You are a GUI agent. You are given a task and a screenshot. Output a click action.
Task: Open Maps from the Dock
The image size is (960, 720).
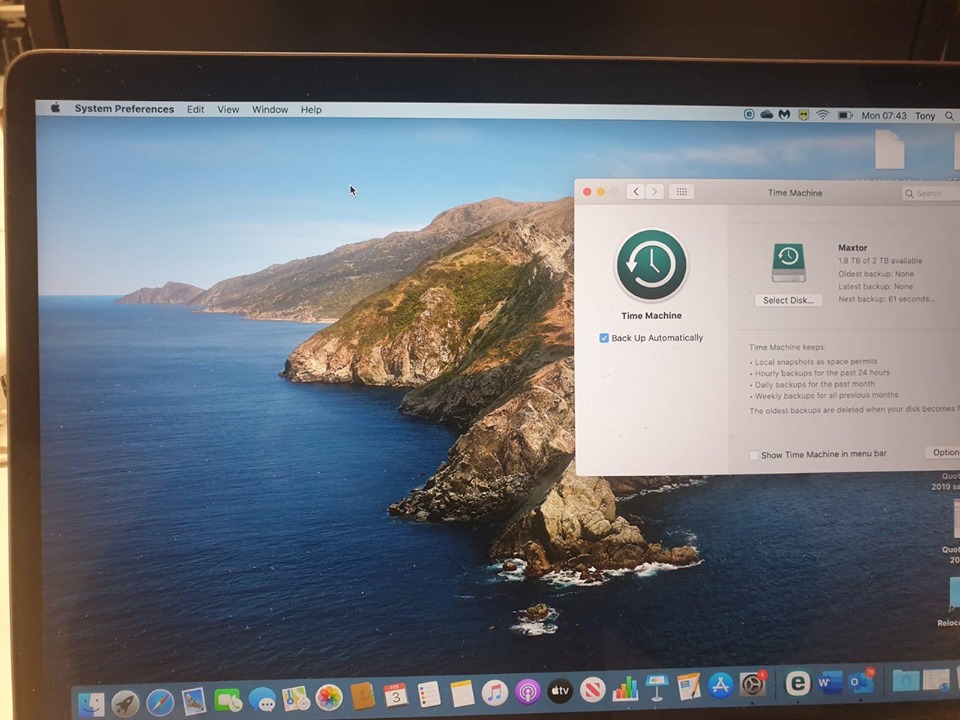[x=296, y=699]
